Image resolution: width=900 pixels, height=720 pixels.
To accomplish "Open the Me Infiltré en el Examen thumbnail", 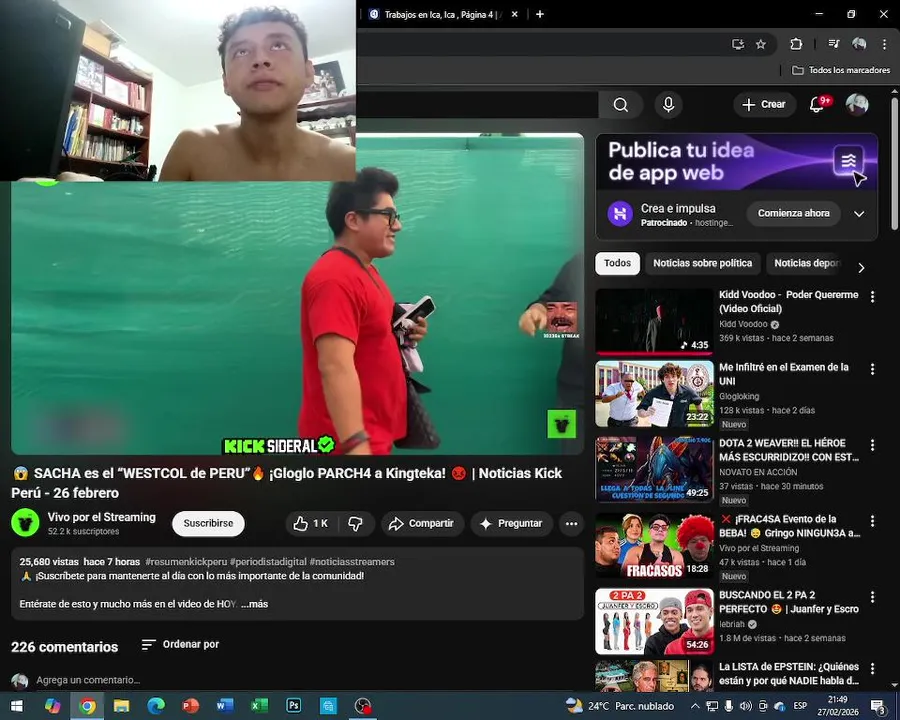I will [654, 394].
